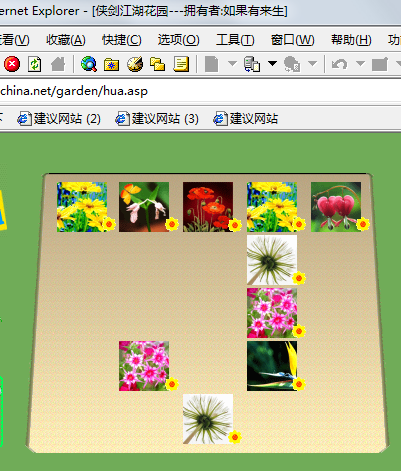Expand dropdown arrow beside Undo icon
This screenshot has width=401, height=471.
pos(360,63)
